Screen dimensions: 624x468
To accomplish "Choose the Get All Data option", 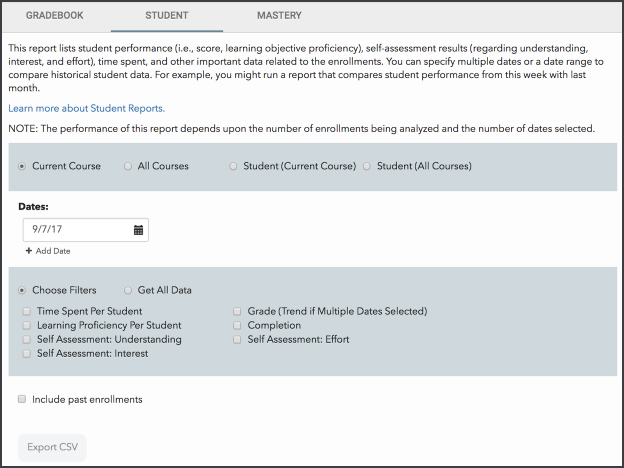I will point(128,291).
